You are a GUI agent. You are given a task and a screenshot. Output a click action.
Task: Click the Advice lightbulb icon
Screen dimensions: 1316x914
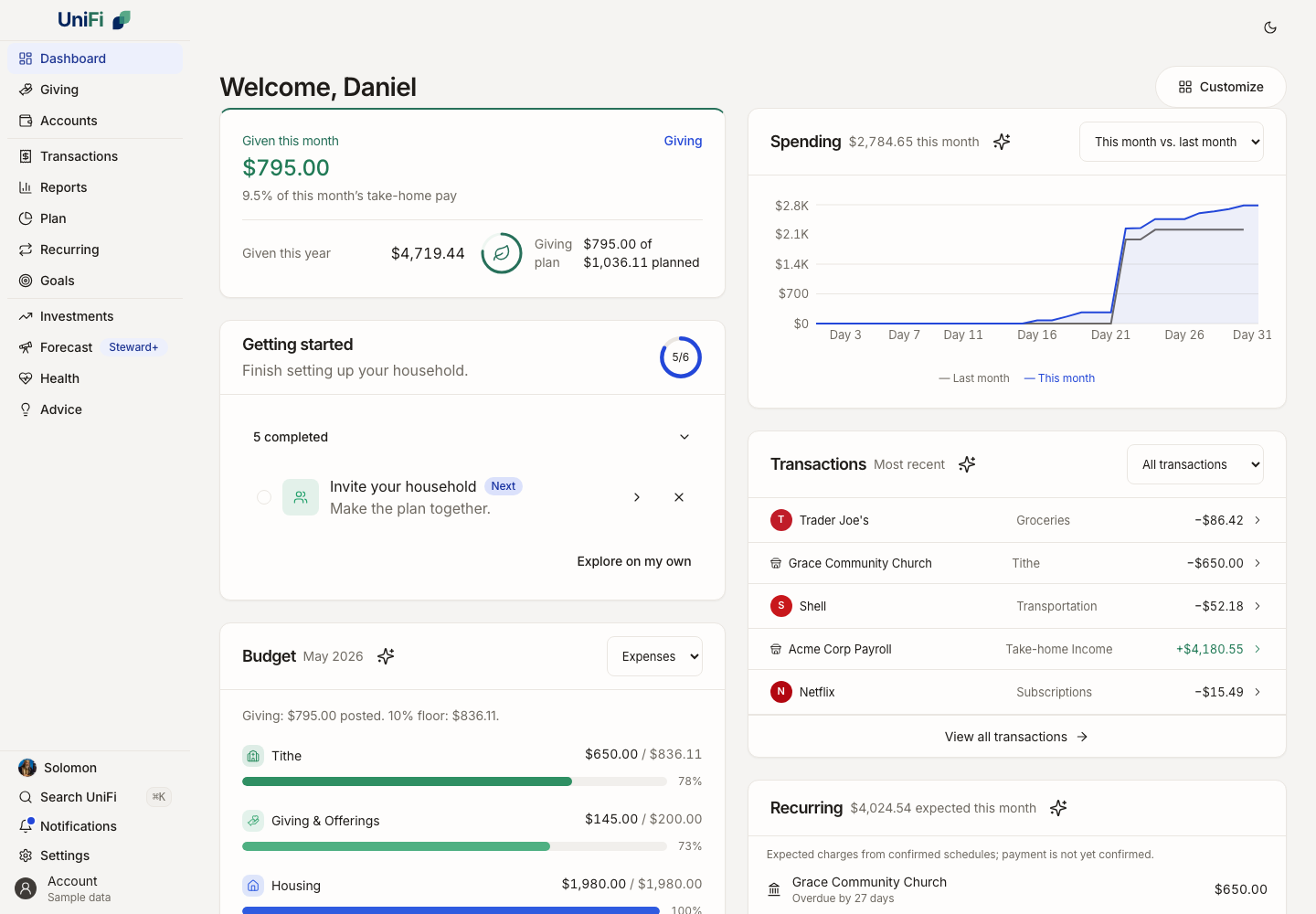(26, 409)
